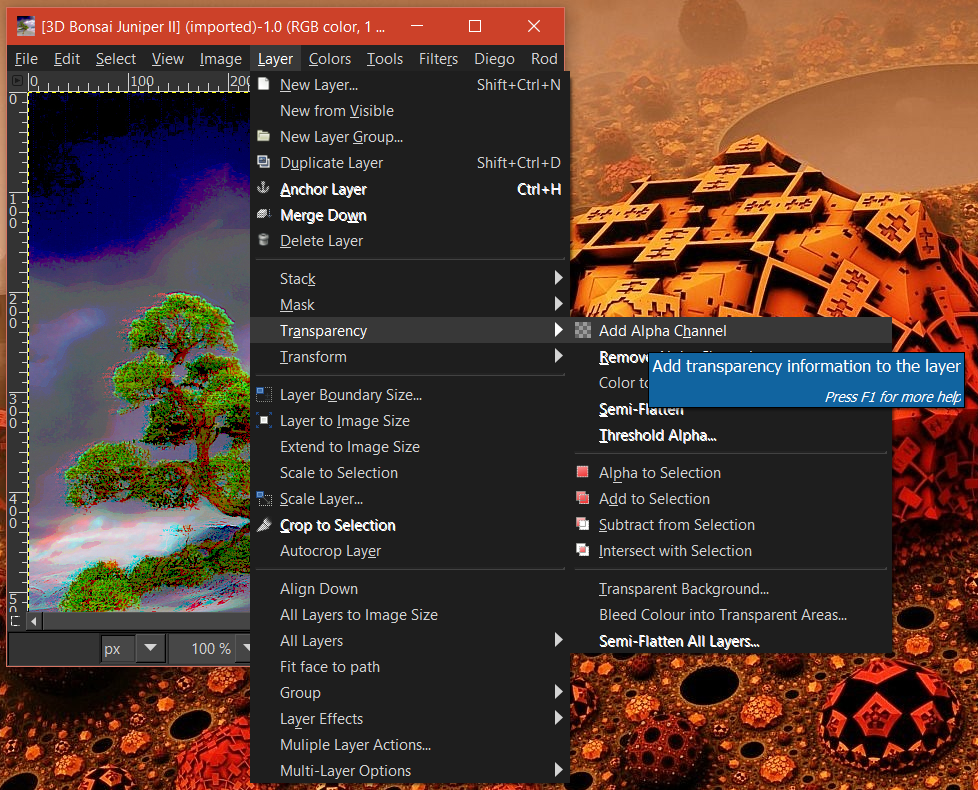Choose Semi-Flatten in Transparency submenu
978x790 pixels.
click(x=641, y=410)
